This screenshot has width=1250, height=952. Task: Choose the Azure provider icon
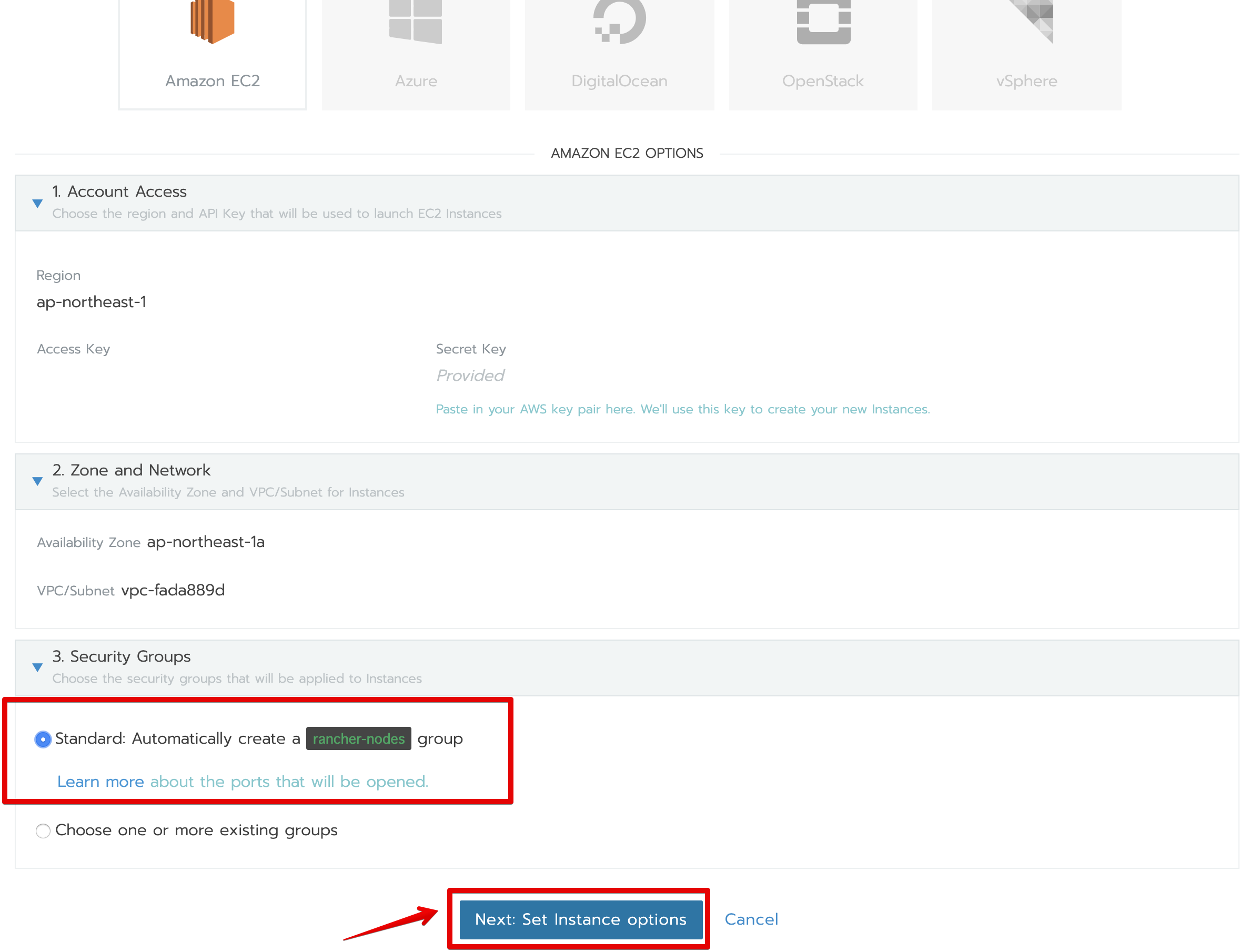(x=415, y=23)
